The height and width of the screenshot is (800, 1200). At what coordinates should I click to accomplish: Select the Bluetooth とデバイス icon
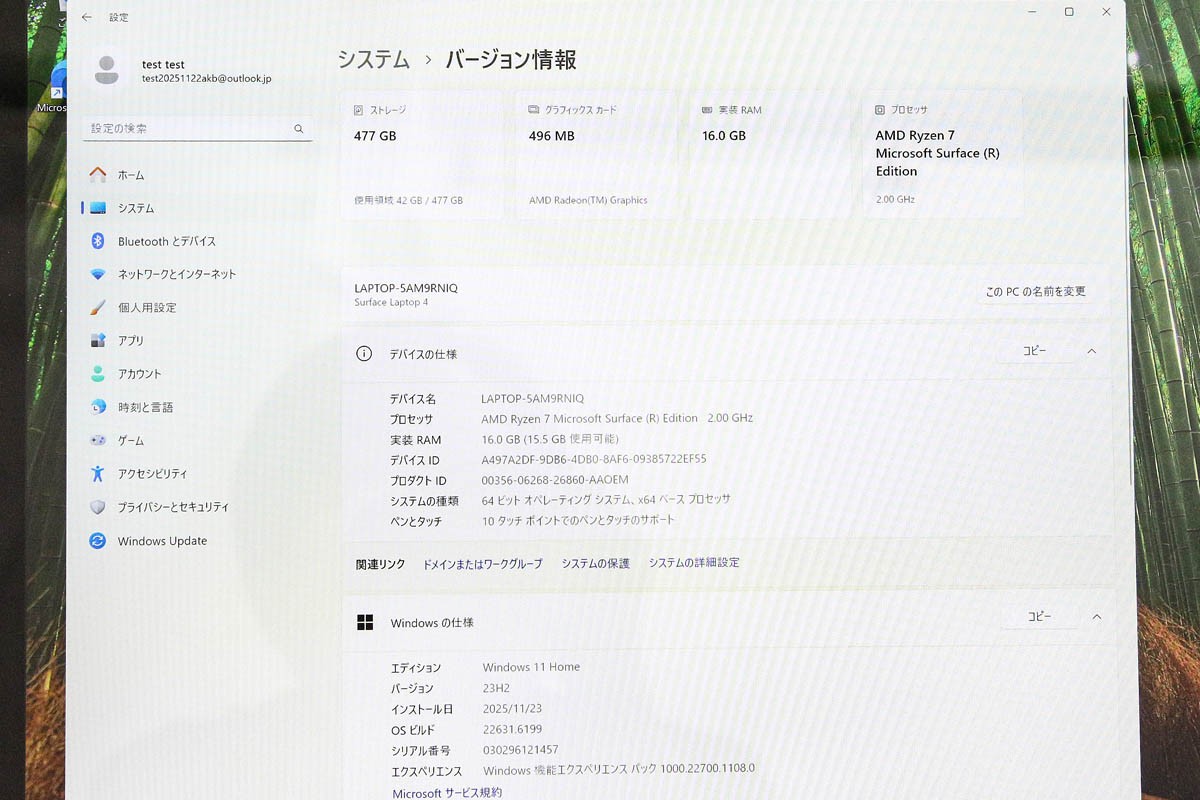coord(98,241)
